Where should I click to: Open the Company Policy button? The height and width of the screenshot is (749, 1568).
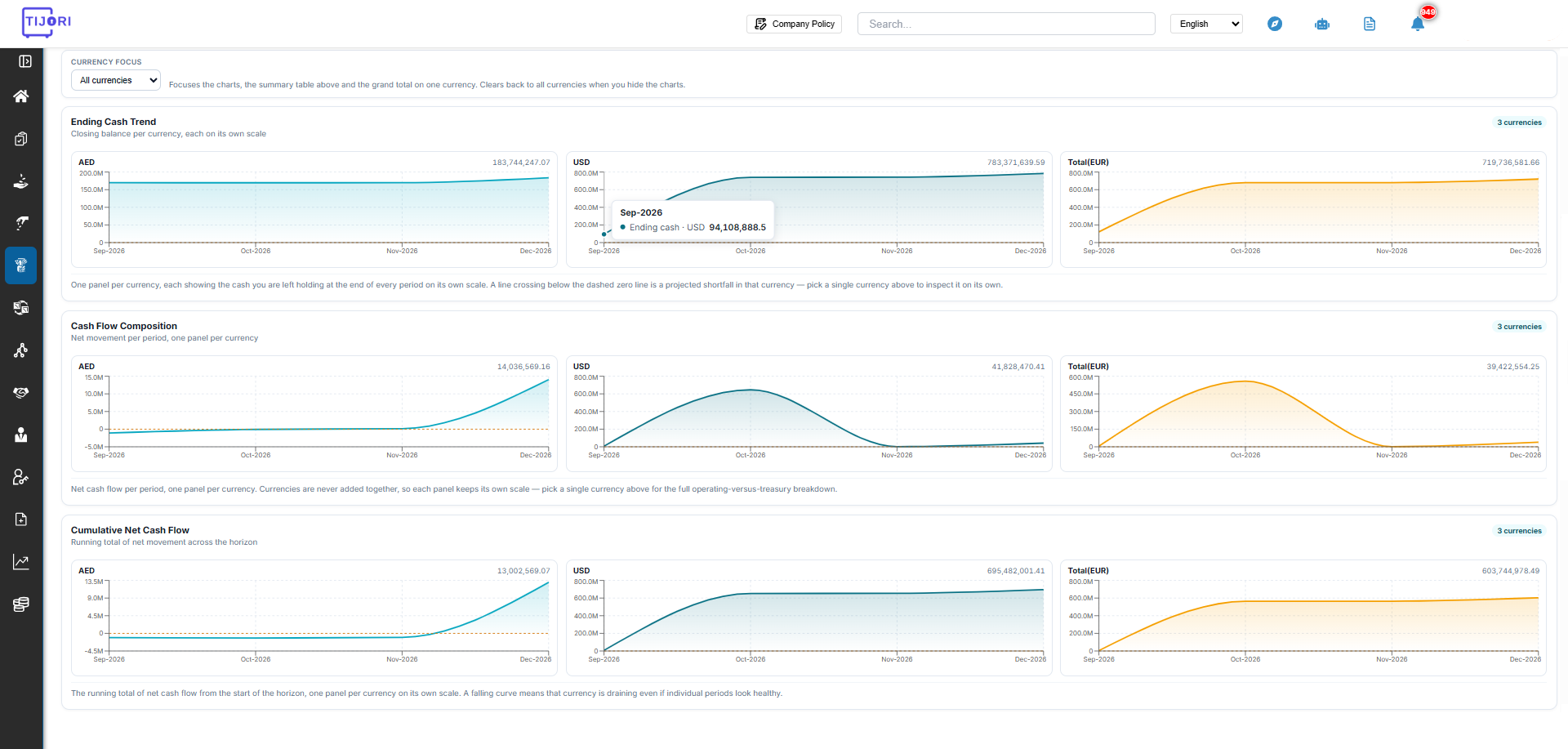(794, 24)
